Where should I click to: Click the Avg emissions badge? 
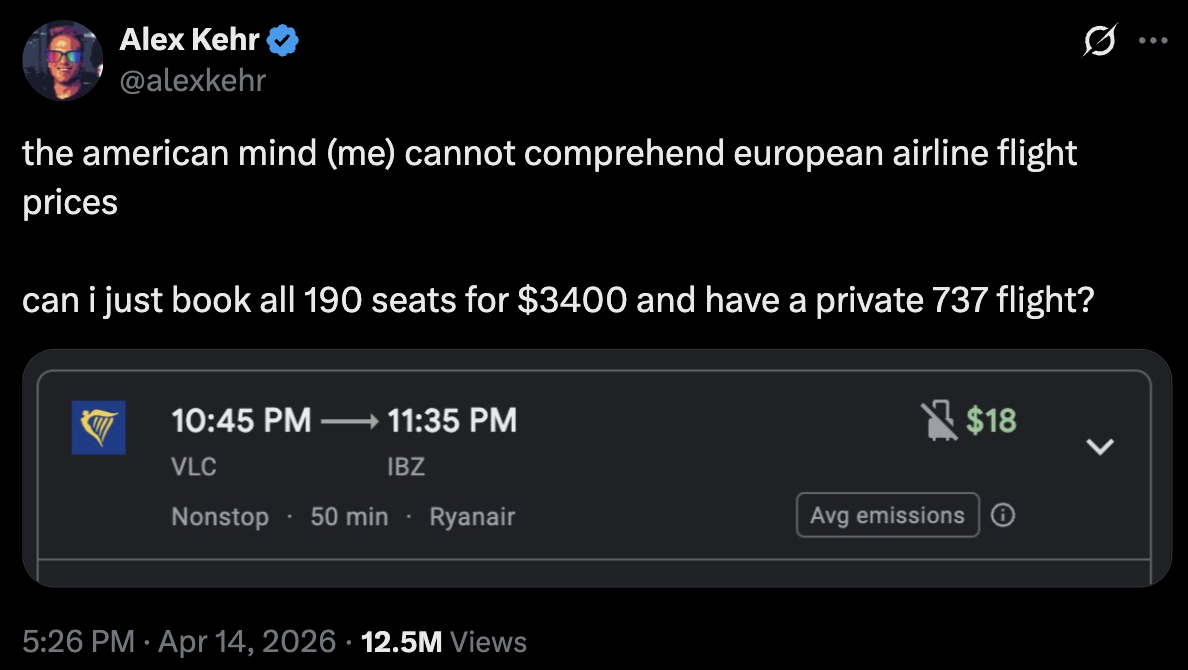pyautogui.click(x=887, y=516)
